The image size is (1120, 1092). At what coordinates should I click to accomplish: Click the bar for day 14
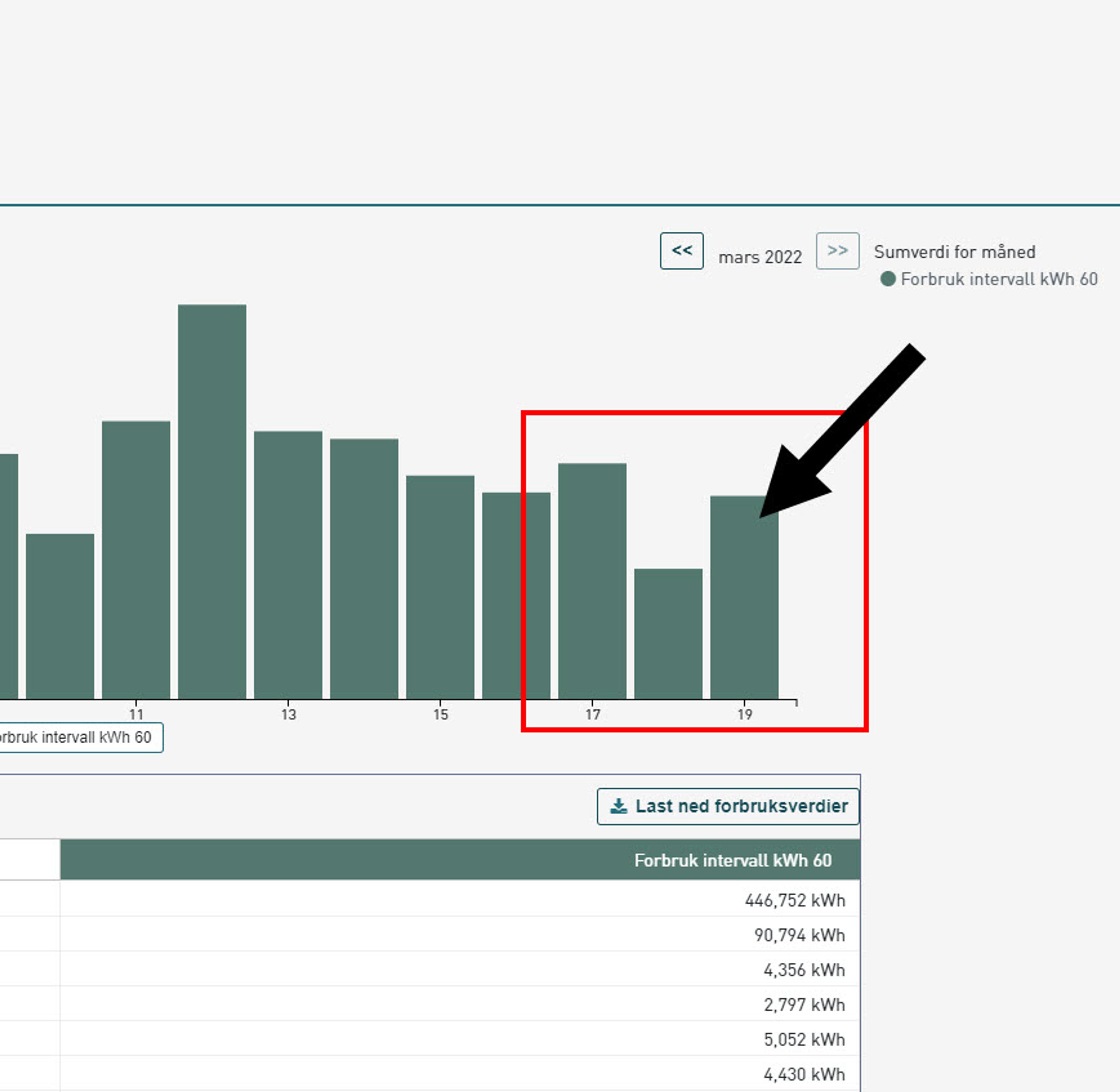click(x=364, y=568)
